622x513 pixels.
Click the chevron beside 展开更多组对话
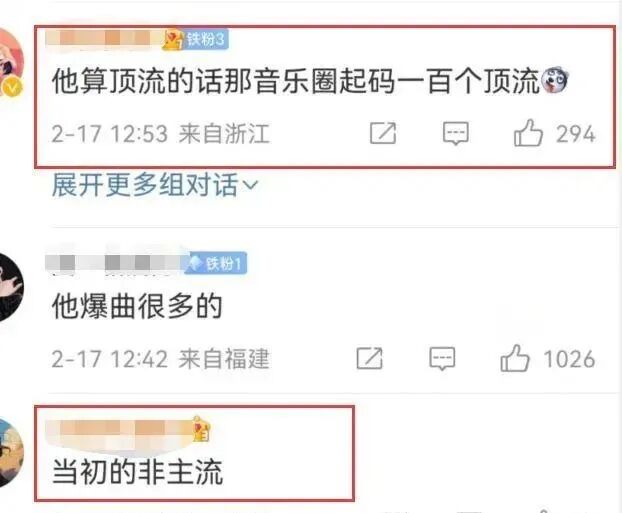pyautogui.click(x=250, y=185)
